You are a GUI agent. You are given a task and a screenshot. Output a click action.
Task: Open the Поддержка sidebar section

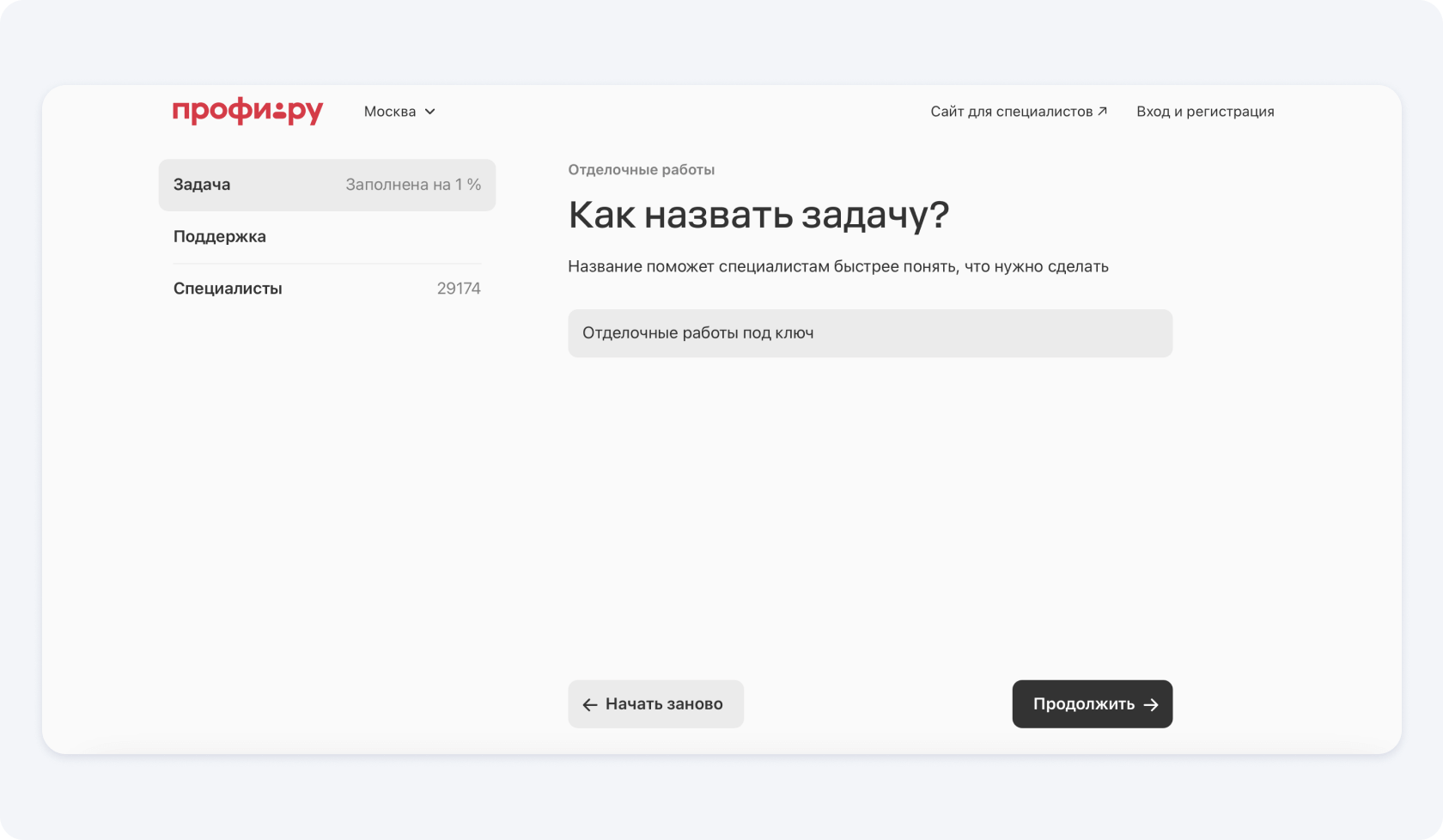pyautogui.click(x=220, y=236)
